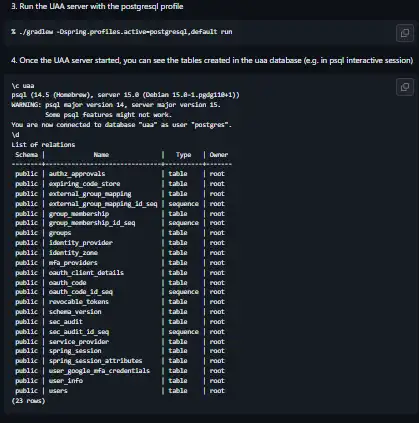
Task: Click the psql 14.5 Homebrew version line
Action: (x=125, y=95)
